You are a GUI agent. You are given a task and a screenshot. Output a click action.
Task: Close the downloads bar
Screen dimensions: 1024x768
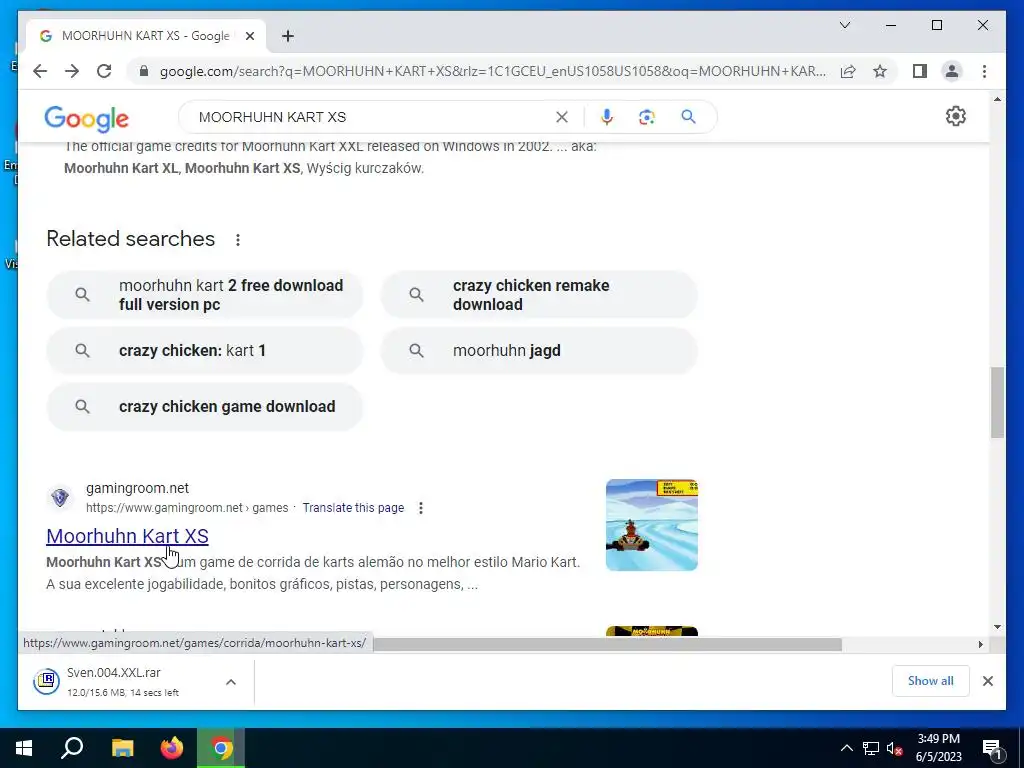click(987, 681)
